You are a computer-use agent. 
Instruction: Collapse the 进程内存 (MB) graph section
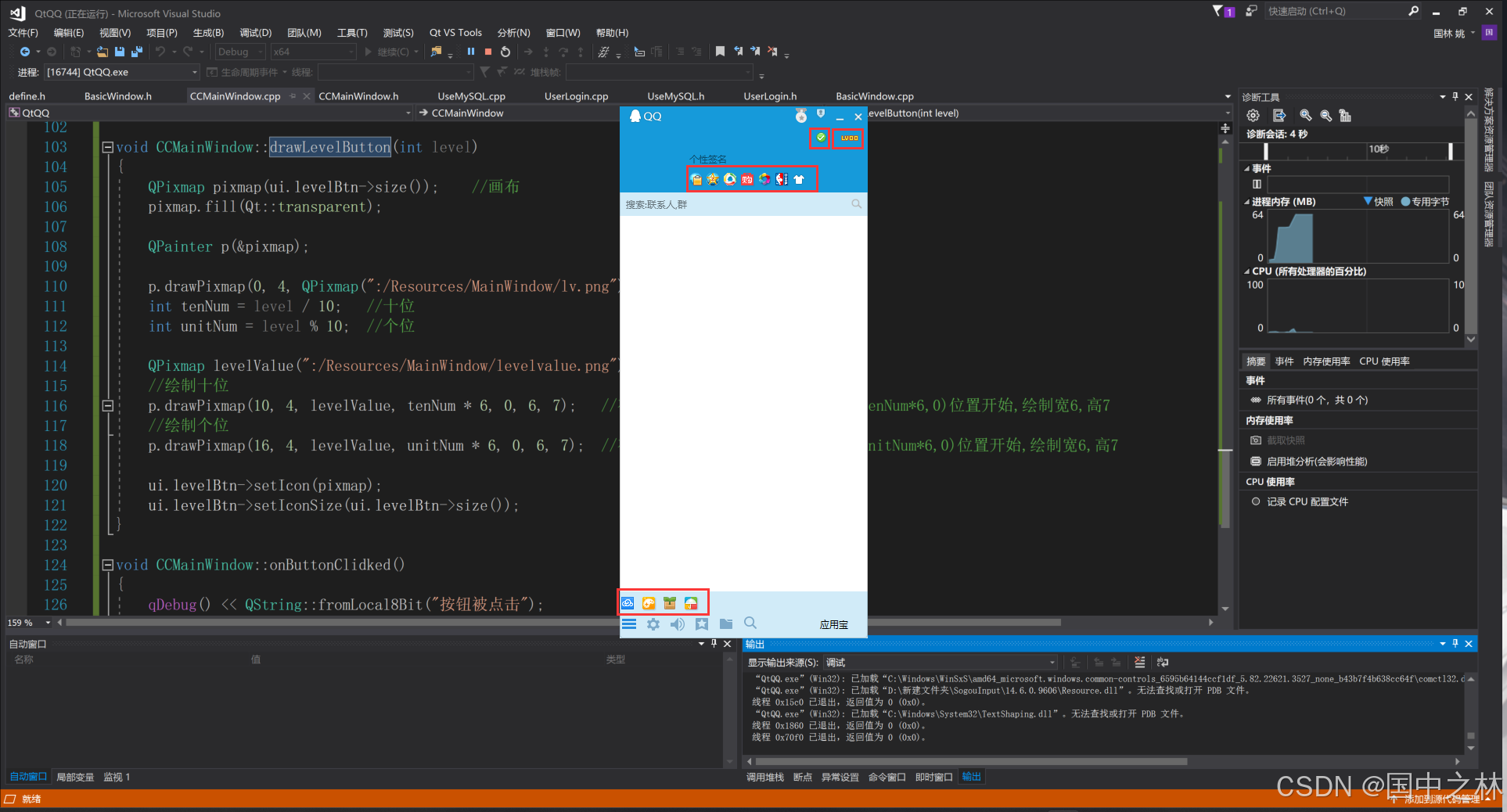point(1247,202)
